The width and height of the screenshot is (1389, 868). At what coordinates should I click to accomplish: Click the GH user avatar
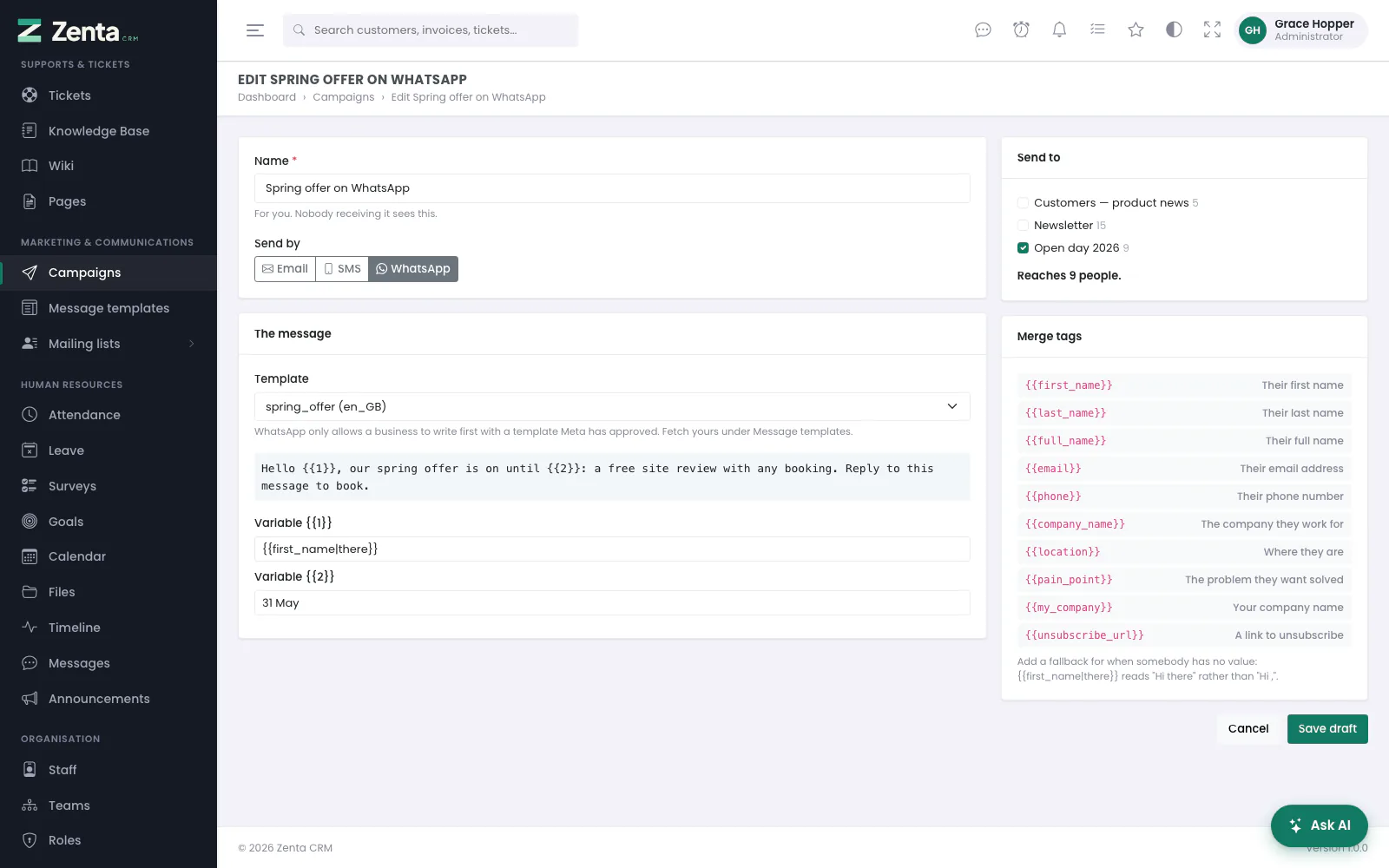tap(1252, 30)
